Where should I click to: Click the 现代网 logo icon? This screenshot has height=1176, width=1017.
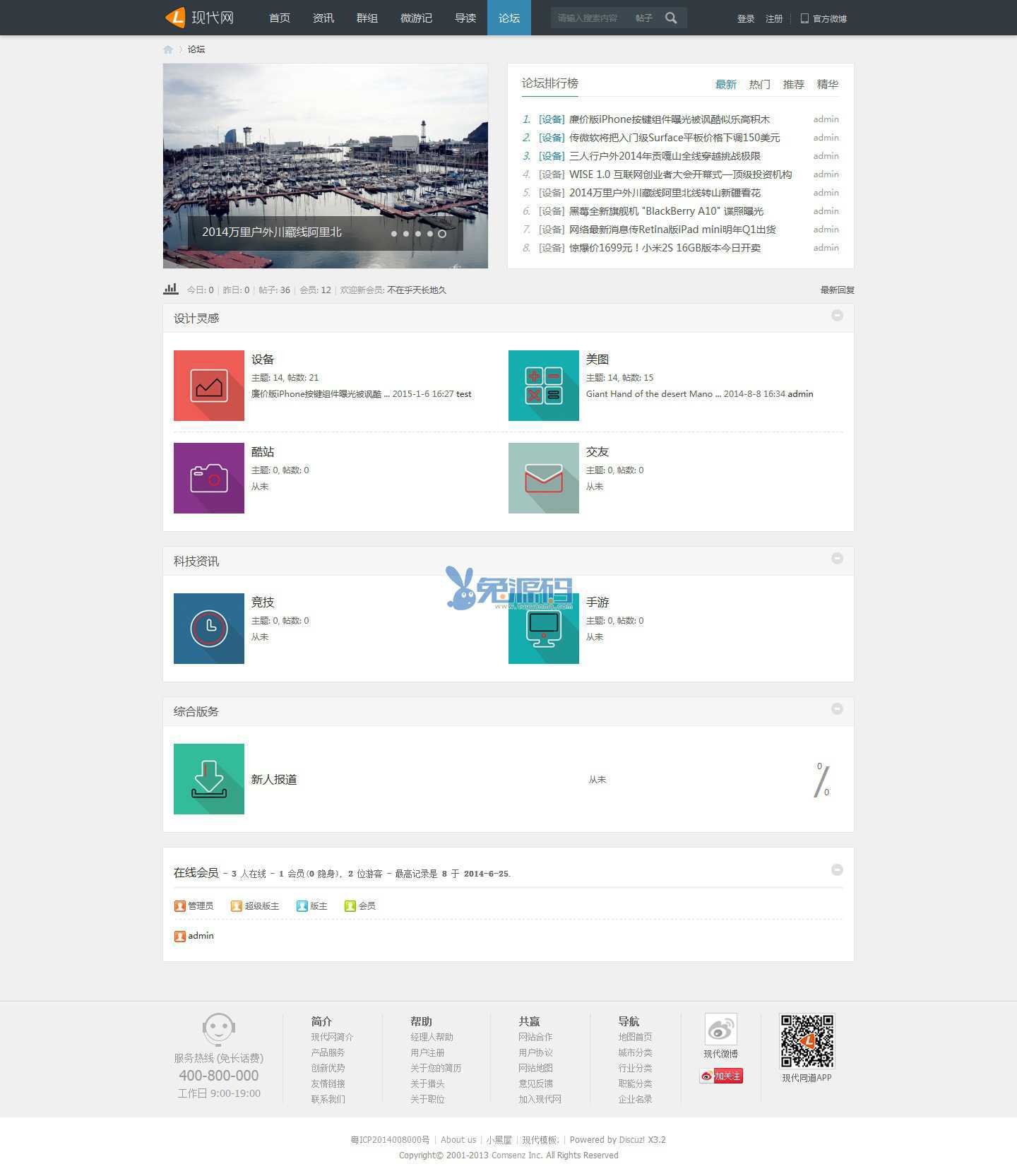click(175, 18)
